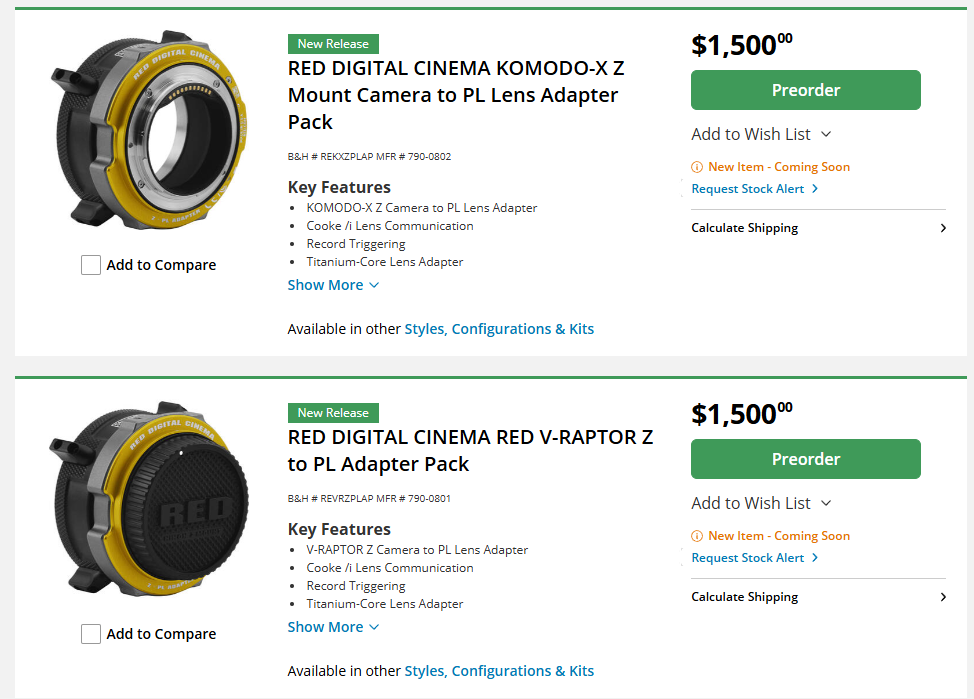
Task: Open KOMODO-X Z Mount adapter product title
Action: click(455, 95)
